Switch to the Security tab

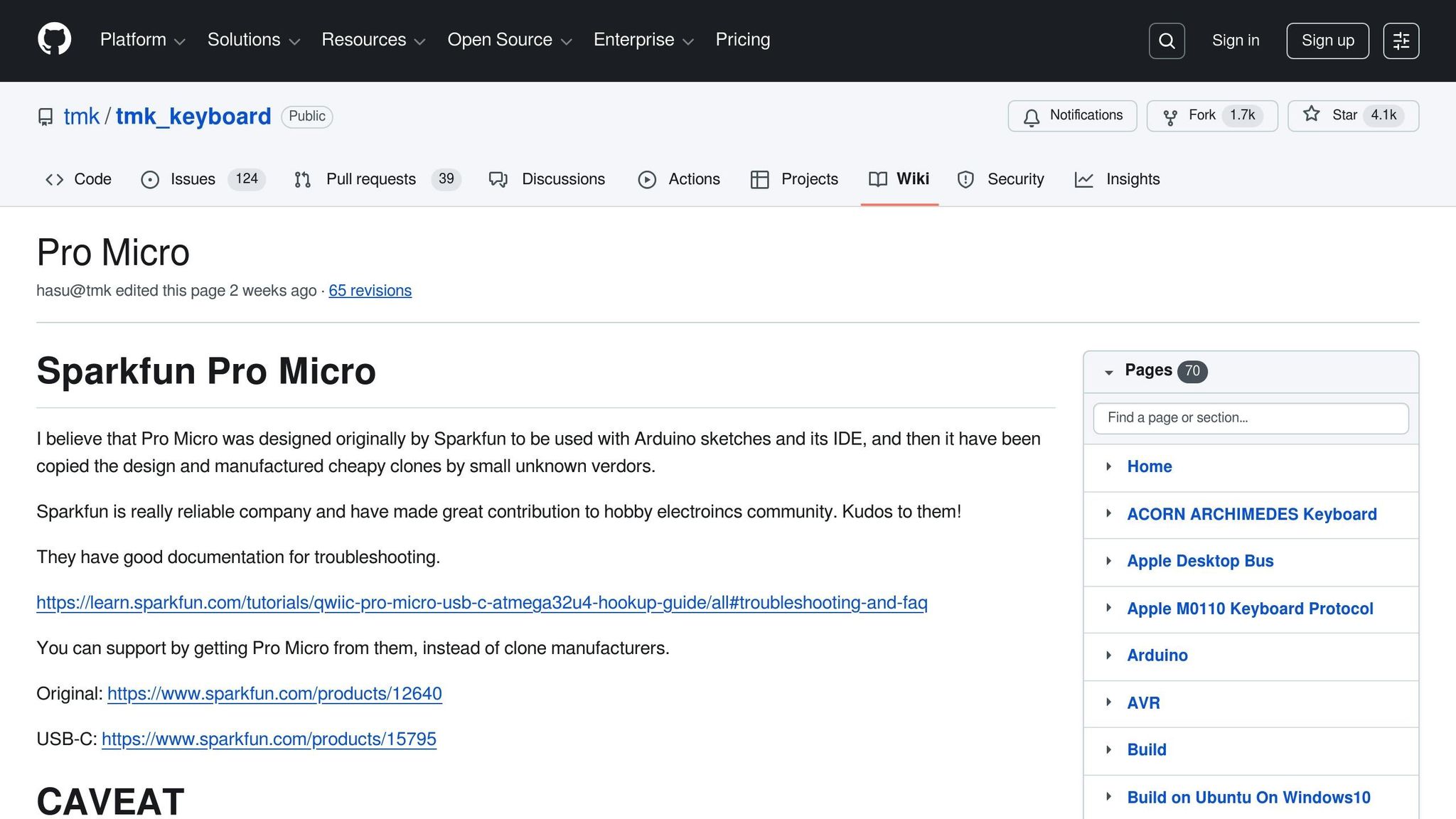(1001, 180)
